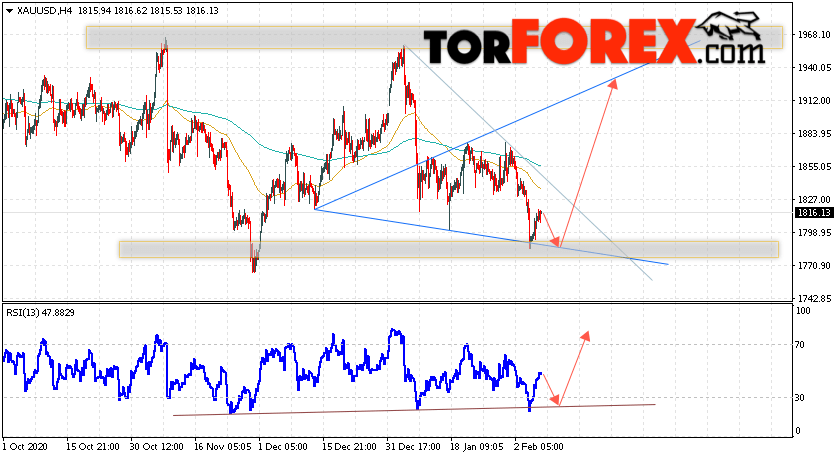Select the descending gray trendline from December high
This screenshot has width=838, height=458.
528,164
